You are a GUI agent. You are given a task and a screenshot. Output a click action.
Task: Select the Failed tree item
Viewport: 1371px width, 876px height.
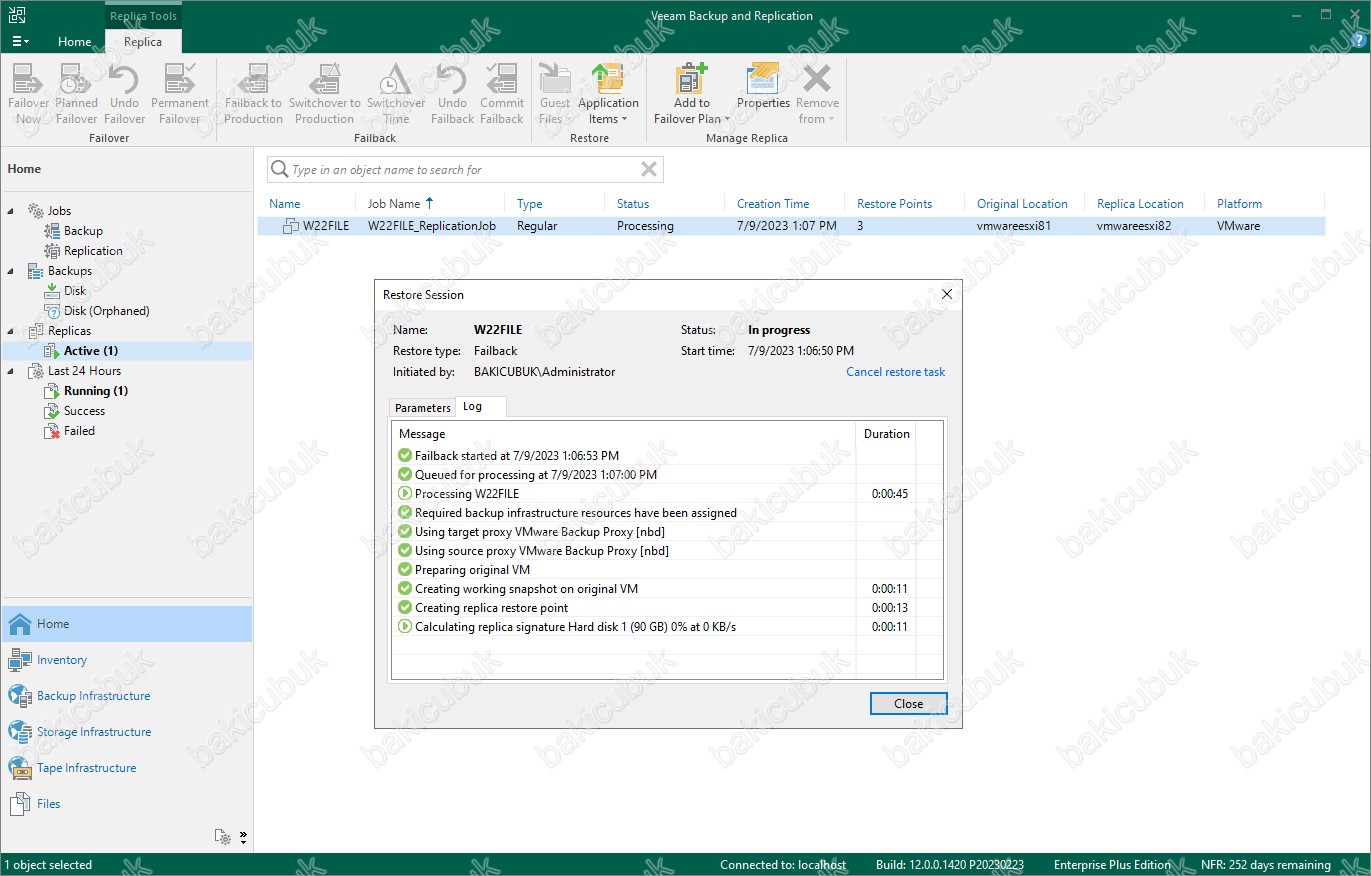pyautogui.click(x=79, y=431)
